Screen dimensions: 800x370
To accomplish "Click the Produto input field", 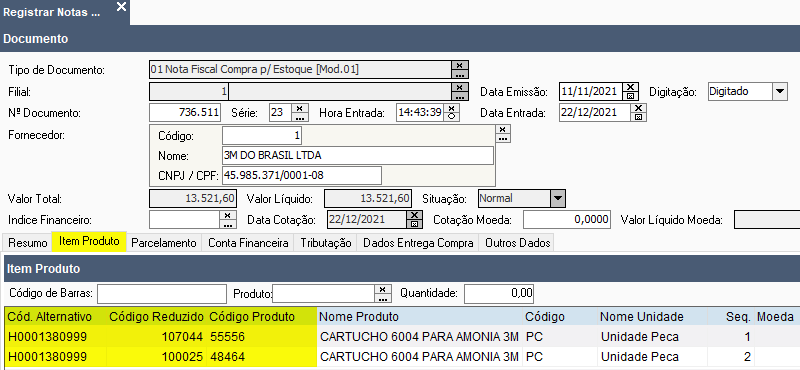I will click(323, 294).
